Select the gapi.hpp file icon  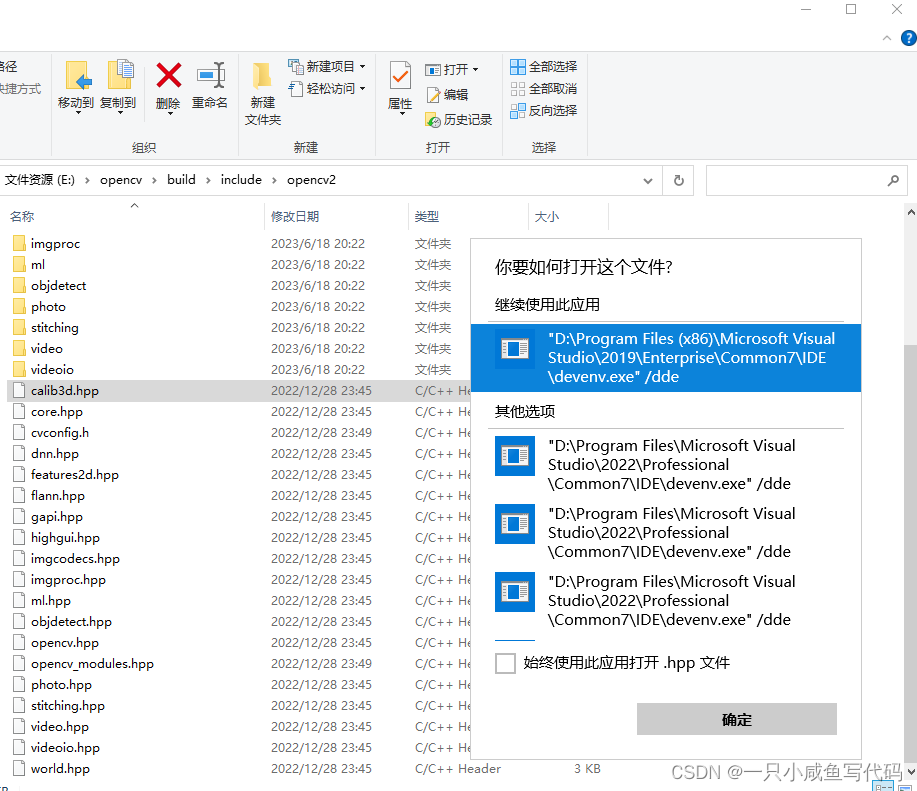19,517
